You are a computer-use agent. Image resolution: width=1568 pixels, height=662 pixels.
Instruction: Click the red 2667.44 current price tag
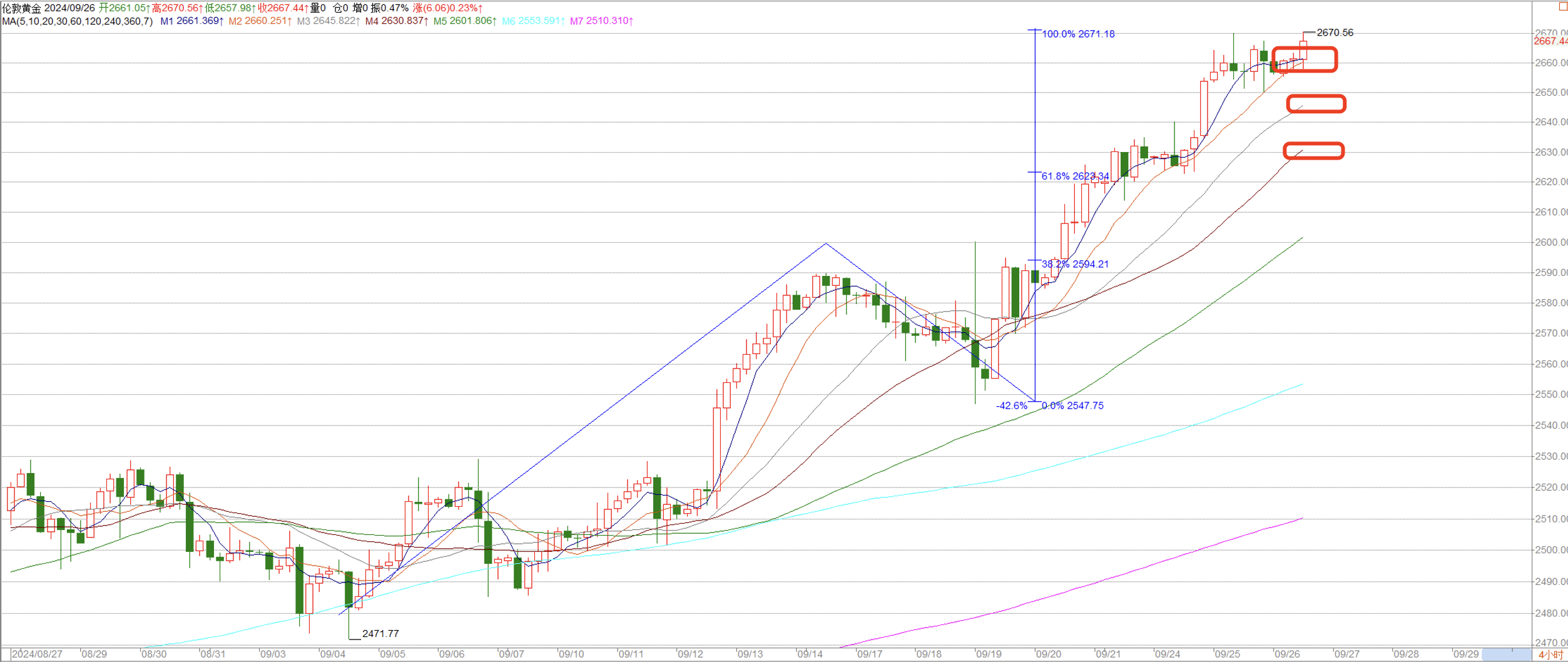pyautogui.click(x=1550, y=41)
